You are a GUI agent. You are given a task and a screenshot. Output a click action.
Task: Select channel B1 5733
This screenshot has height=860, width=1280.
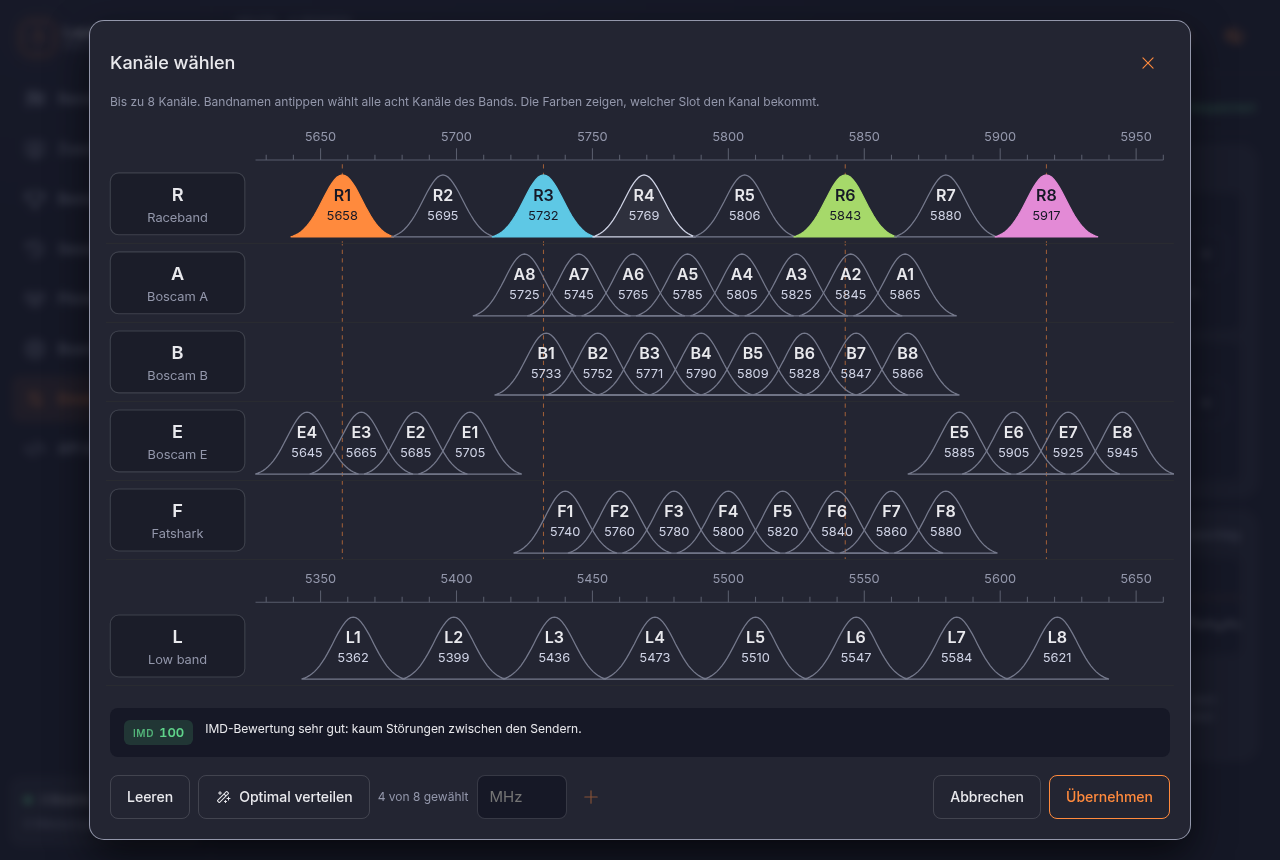546,363
